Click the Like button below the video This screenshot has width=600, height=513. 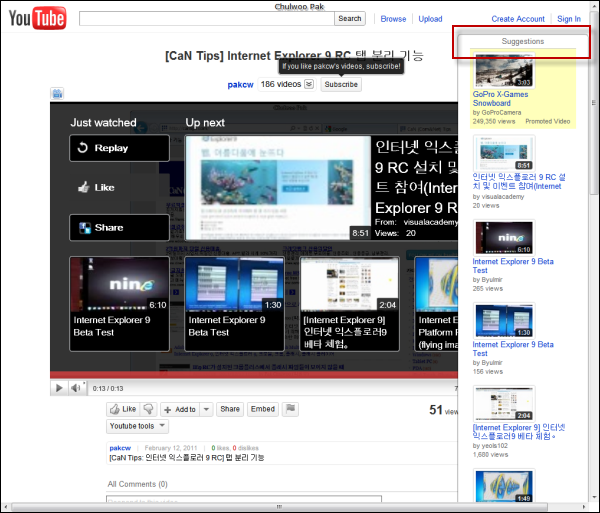[123, 409]
